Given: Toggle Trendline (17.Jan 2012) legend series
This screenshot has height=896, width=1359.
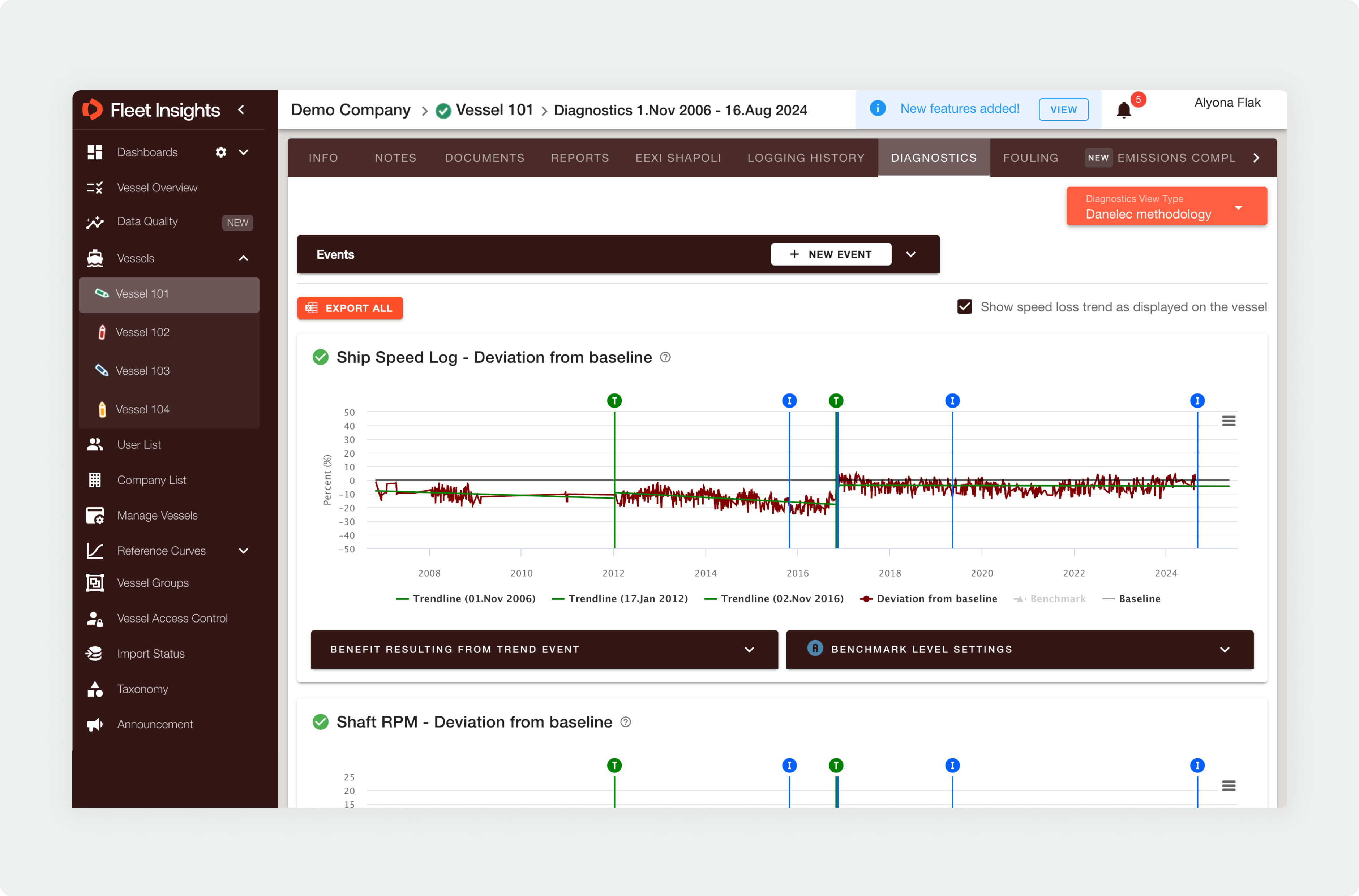Looking at the screenshot, I should tap(620, 598).
